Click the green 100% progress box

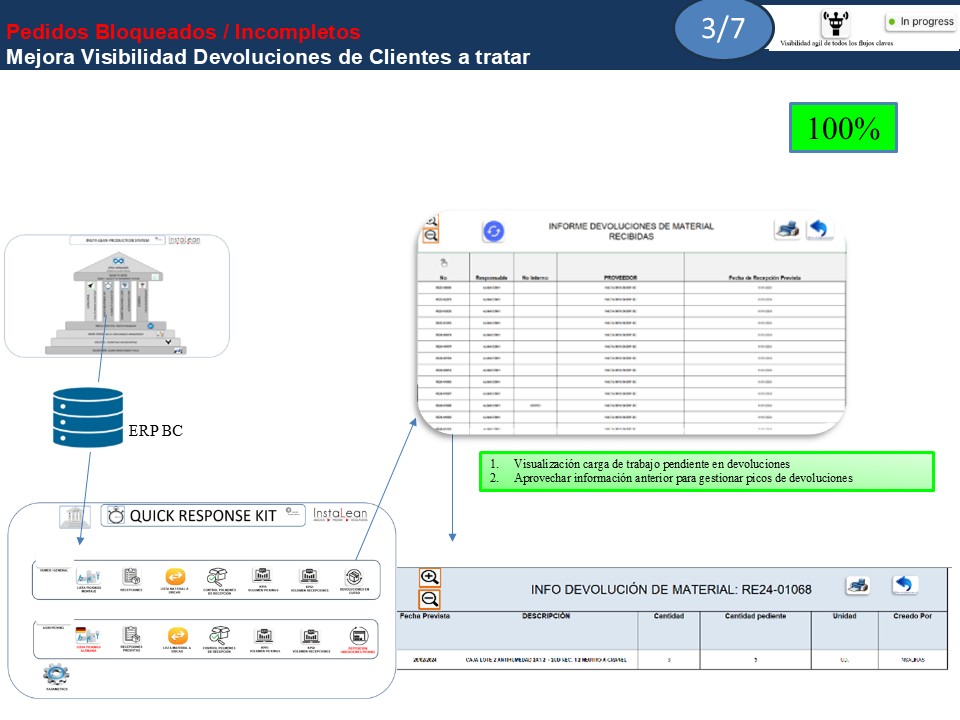[842, 128]
